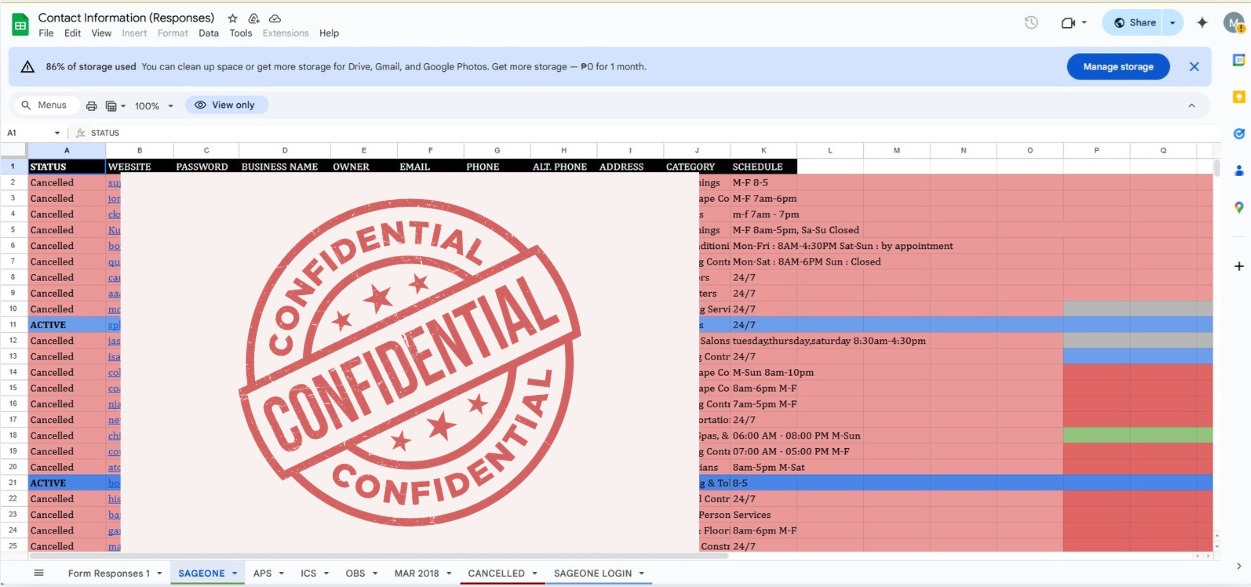Select the STATUS header cell A1
This screenshot has height=587, width=1251.
(x=67, y=166)
